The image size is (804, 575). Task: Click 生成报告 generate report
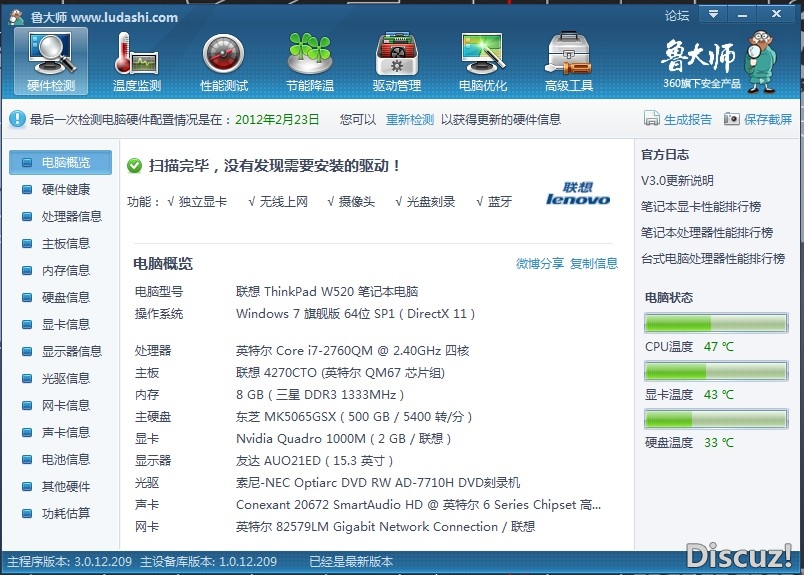click(688, 120)
